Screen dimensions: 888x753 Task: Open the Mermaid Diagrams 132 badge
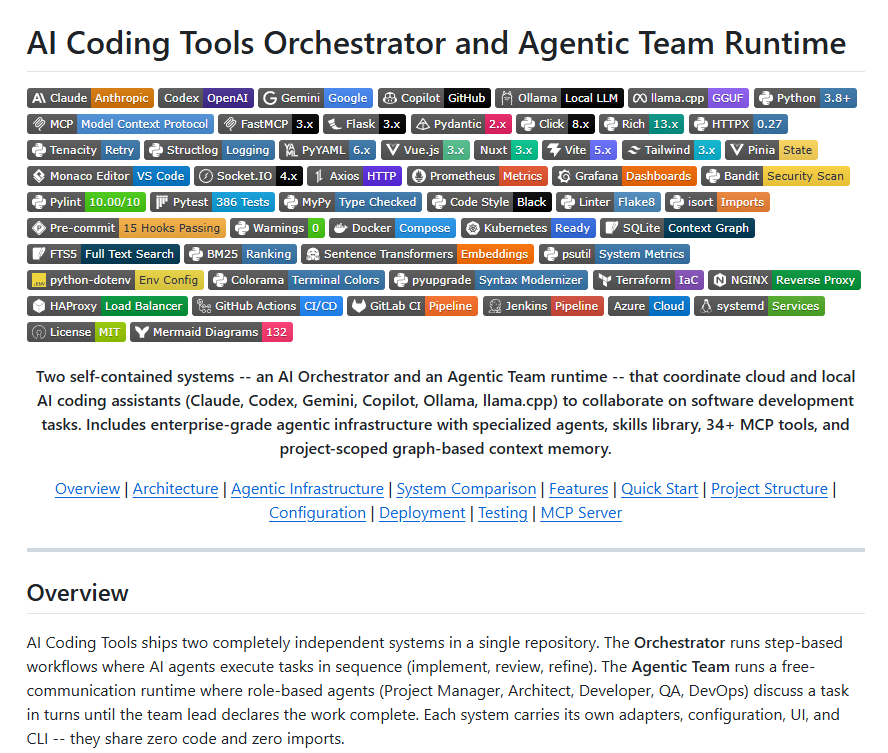coord(211,332)
